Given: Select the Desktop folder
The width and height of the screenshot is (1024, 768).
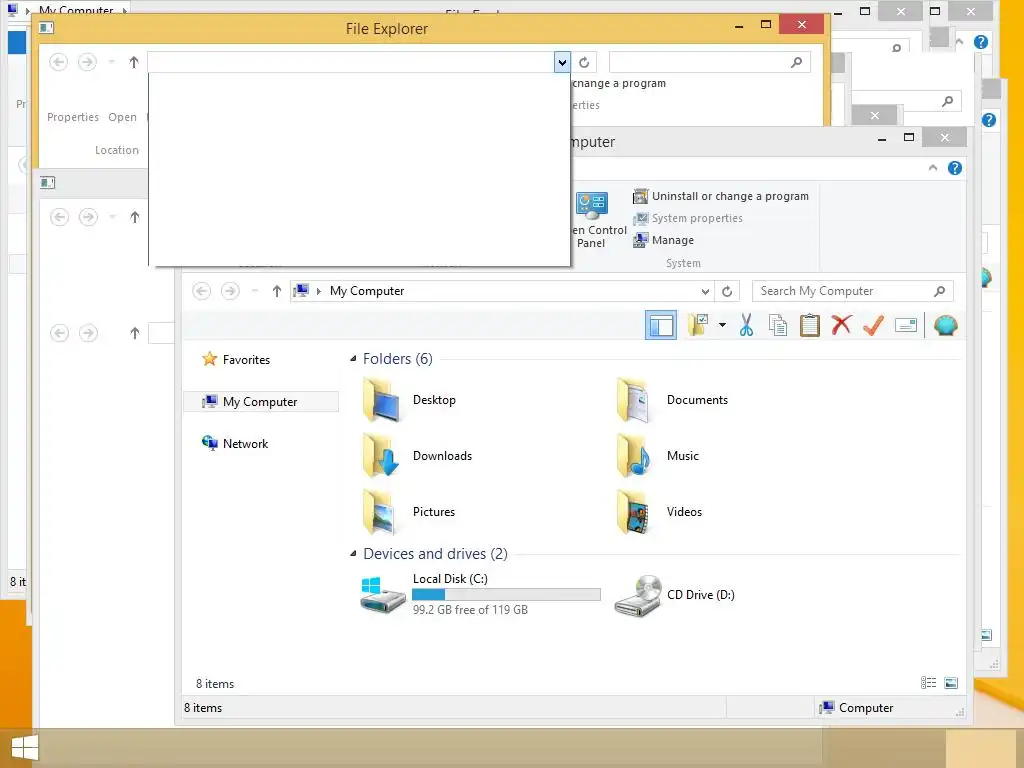Looking at the screenshot, I should point(409,400).
